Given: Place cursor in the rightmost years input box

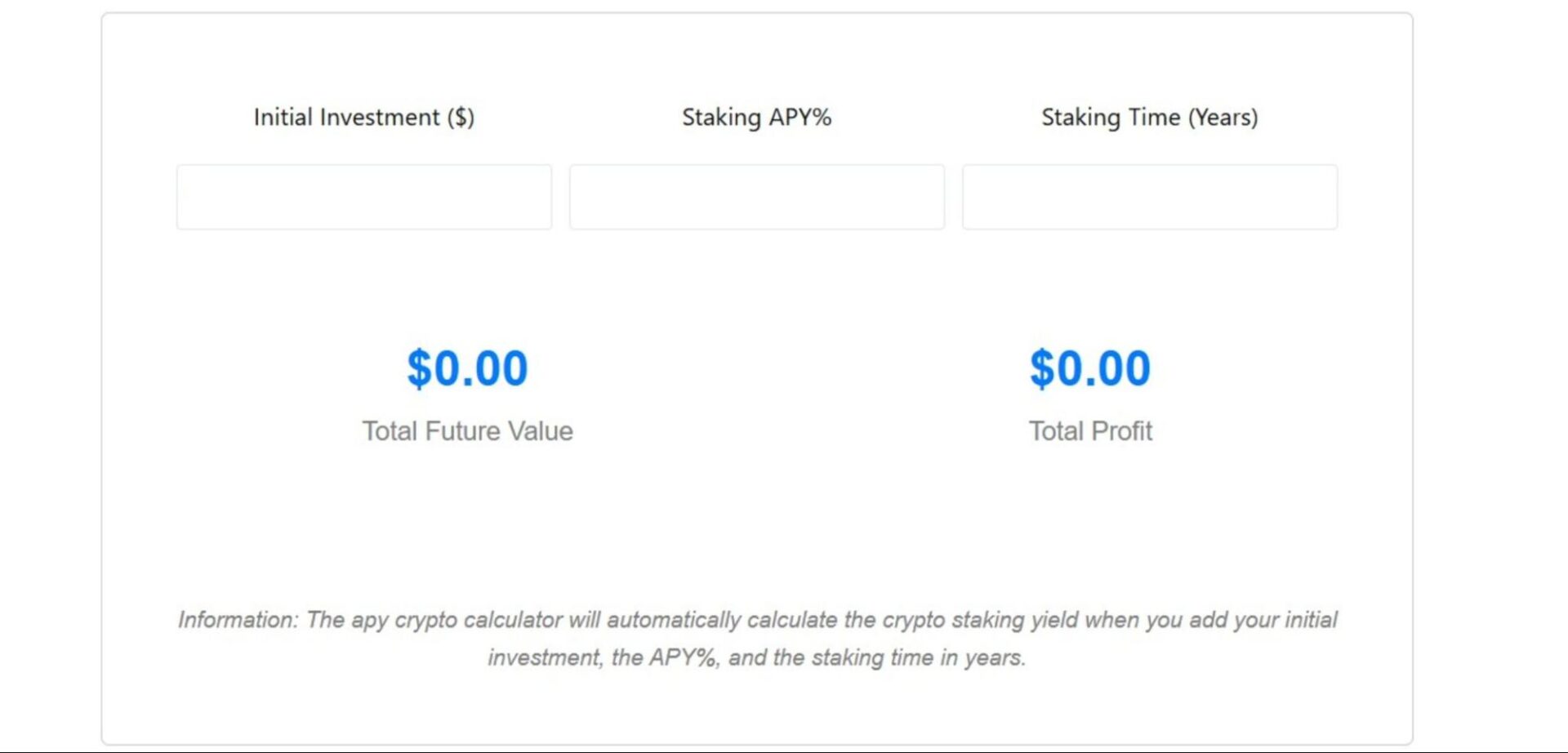Looking at the screenshot, I should [1149, 196].
